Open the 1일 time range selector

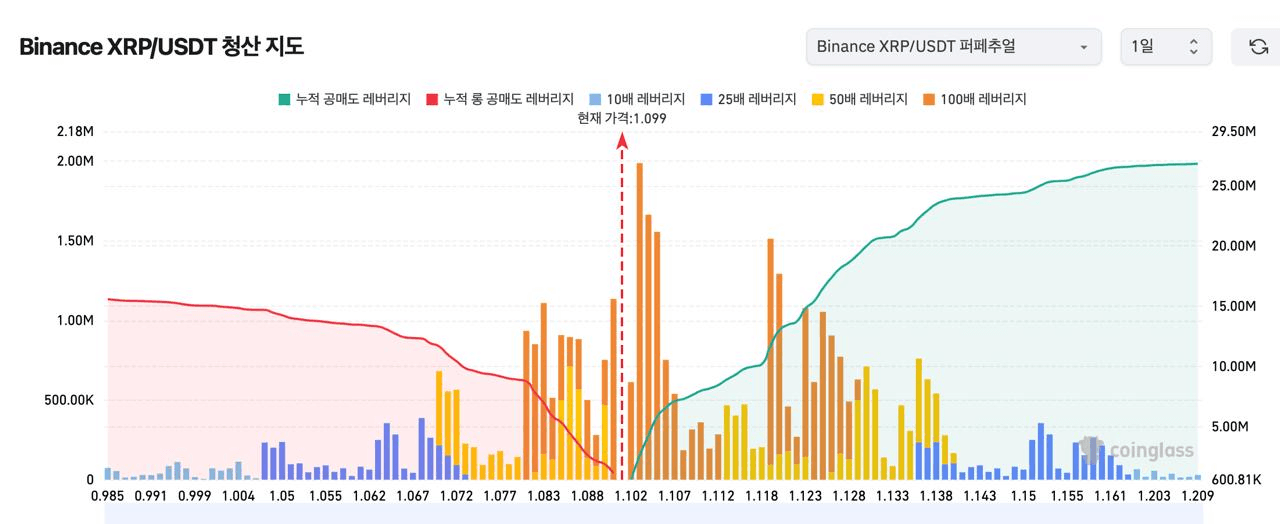point(1166,46)
